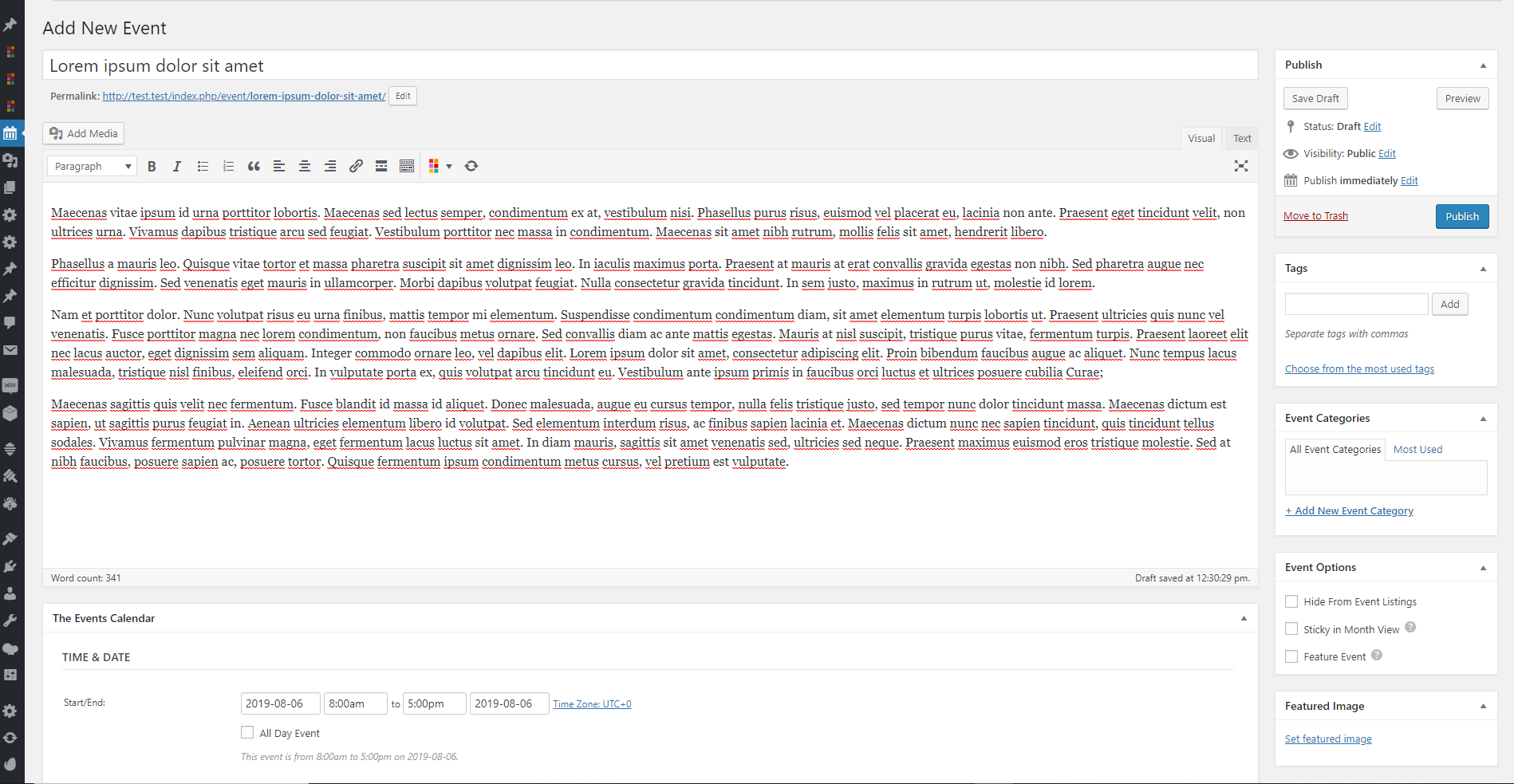This screenshot has height=784, width=1514.
Task: Click the blue Publish button
Action: [x=1462, y=216]
